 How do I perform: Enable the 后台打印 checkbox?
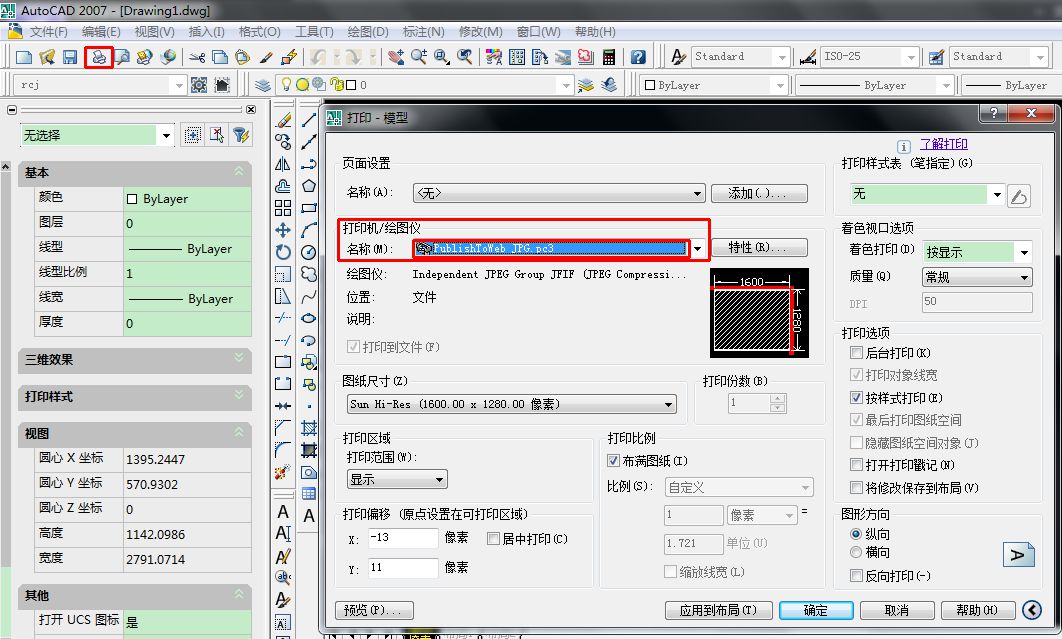coord(856,353)
